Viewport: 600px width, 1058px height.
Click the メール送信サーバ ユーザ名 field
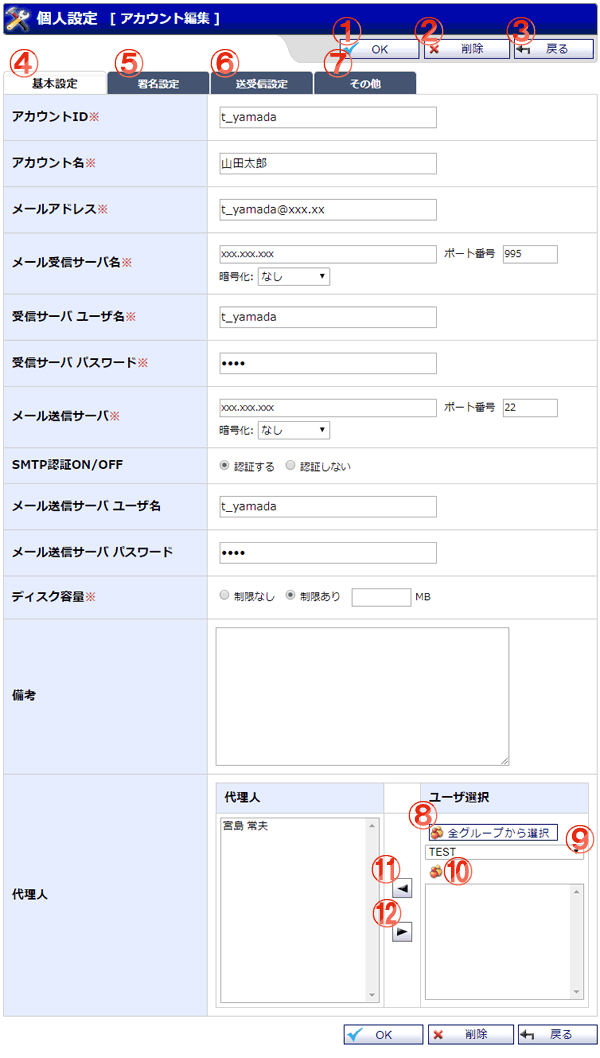point(328,507)
